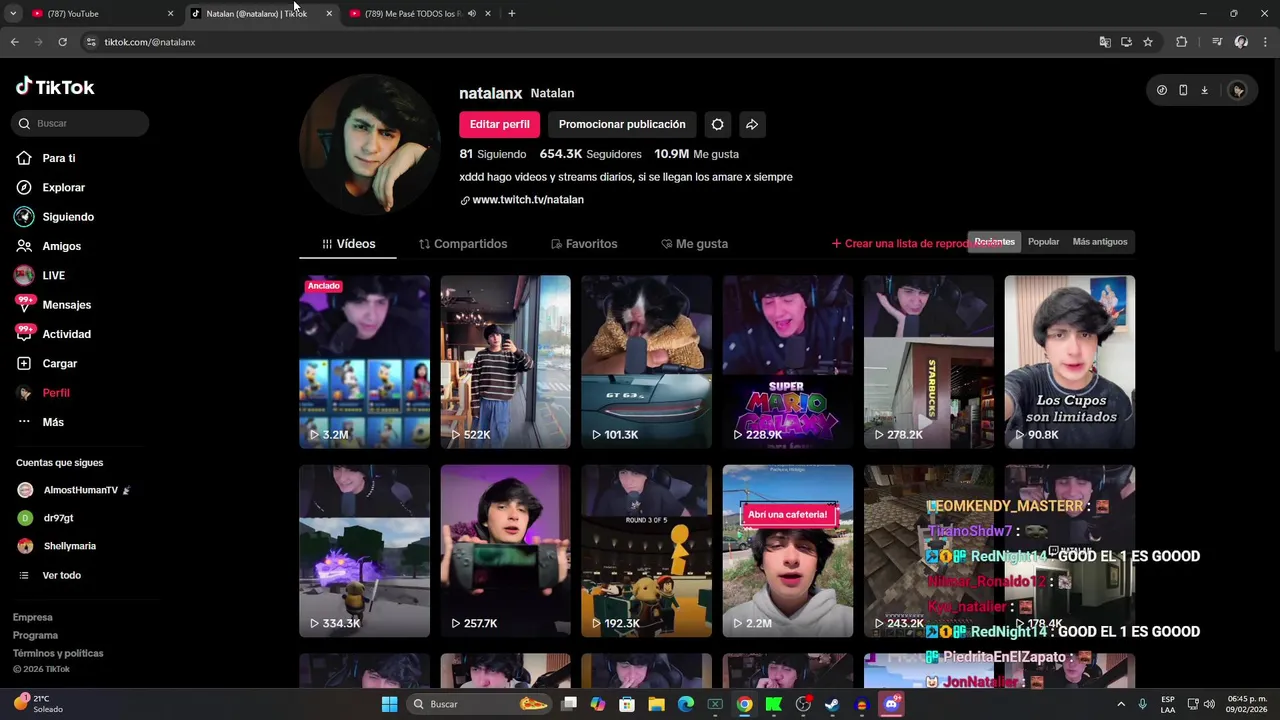Viewport: 1280px width, 720px height.
Task: Sort videos by Popular
Action: (1043, 242)
